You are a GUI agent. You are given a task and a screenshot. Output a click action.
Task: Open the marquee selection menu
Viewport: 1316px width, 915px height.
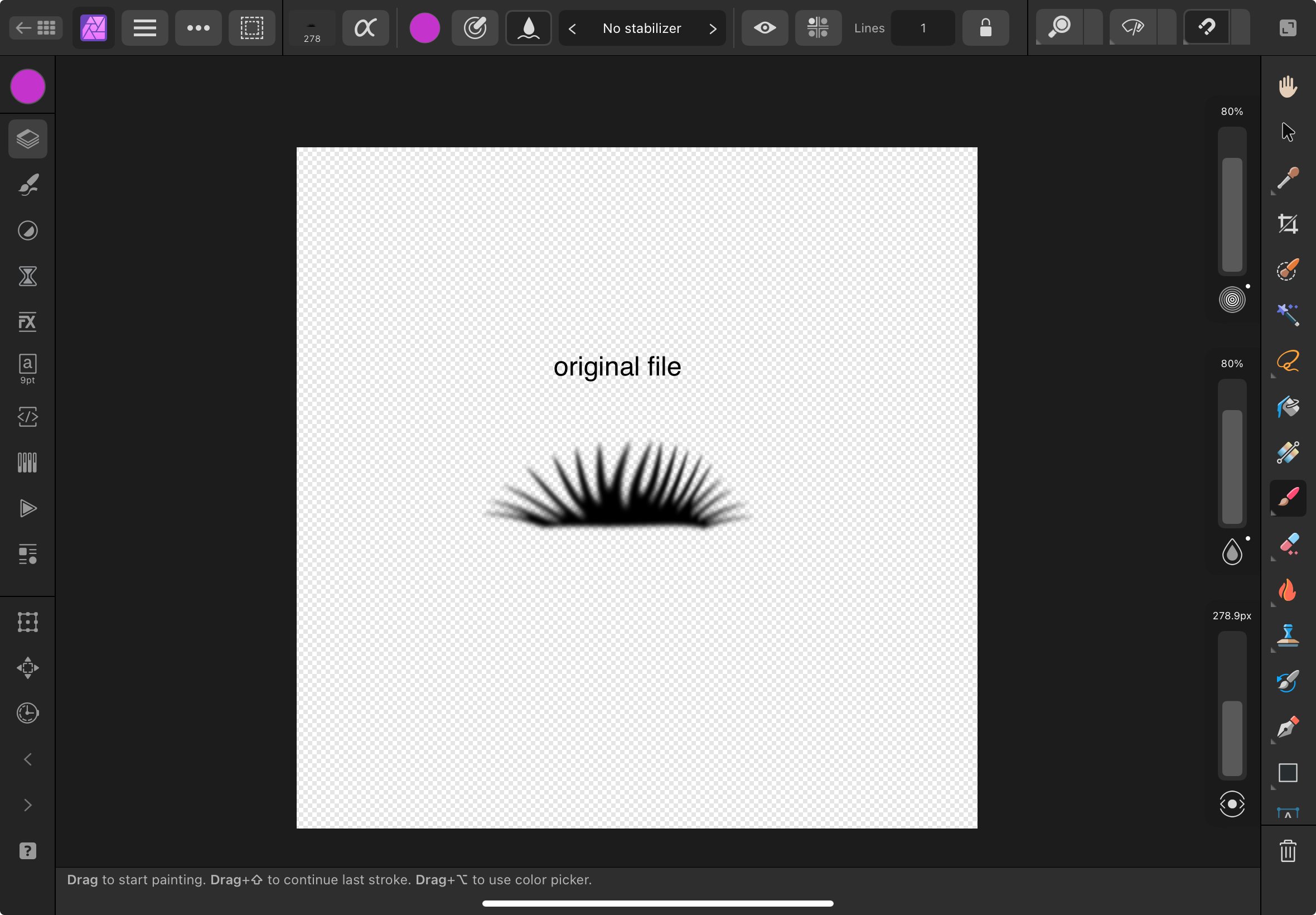click(252, 27)
